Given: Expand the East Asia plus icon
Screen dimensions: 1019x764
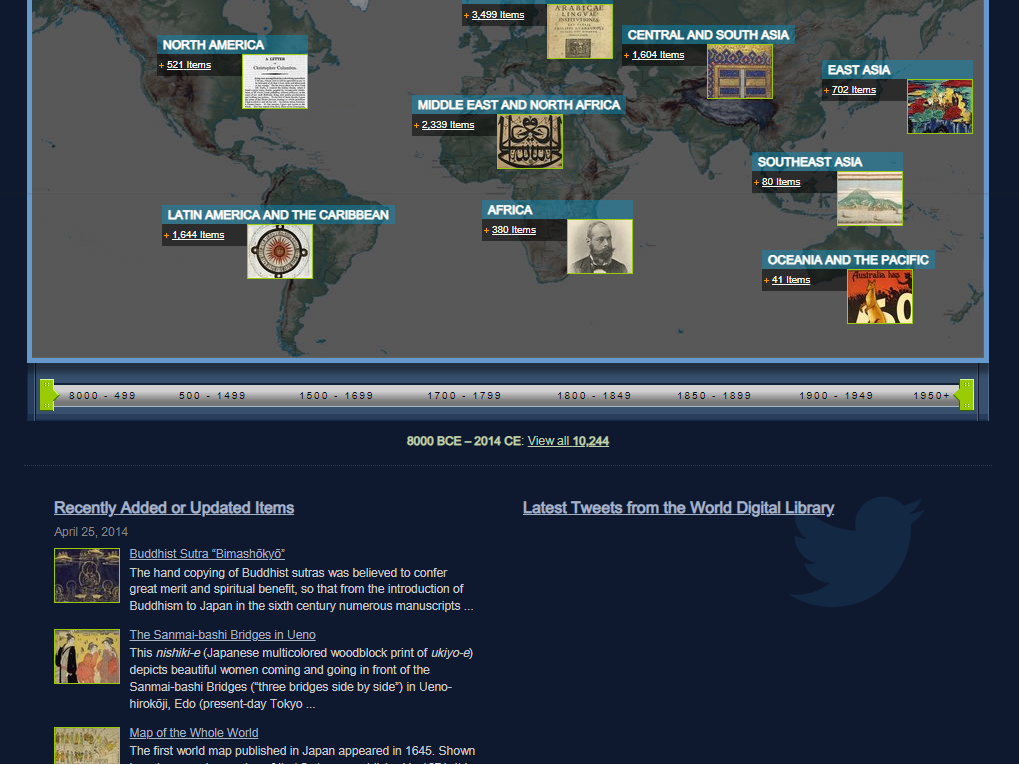Looking at the screenshot, I should tap(826, 90).
